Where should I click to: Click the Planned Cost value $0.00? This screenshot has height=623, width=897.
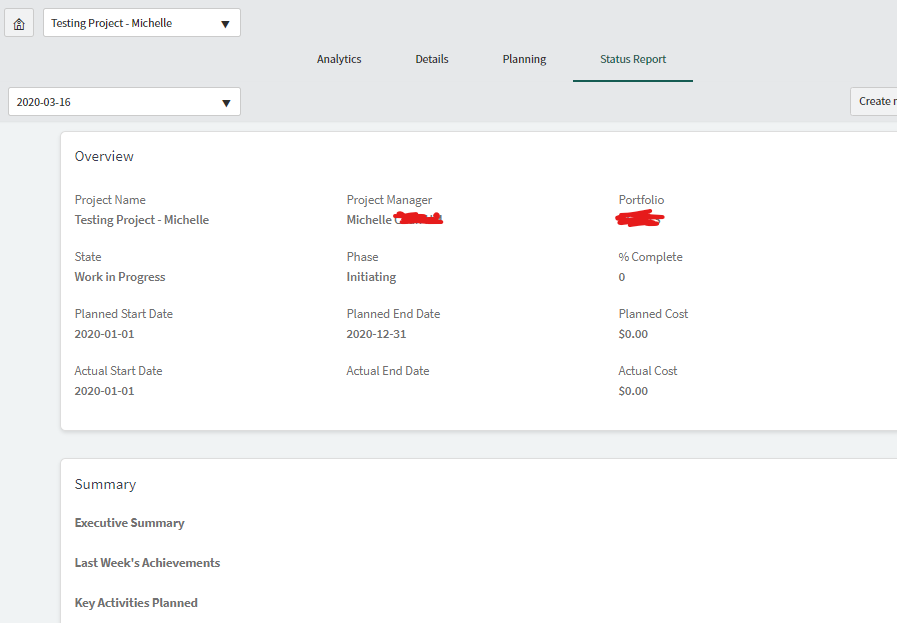coord(632,333)
